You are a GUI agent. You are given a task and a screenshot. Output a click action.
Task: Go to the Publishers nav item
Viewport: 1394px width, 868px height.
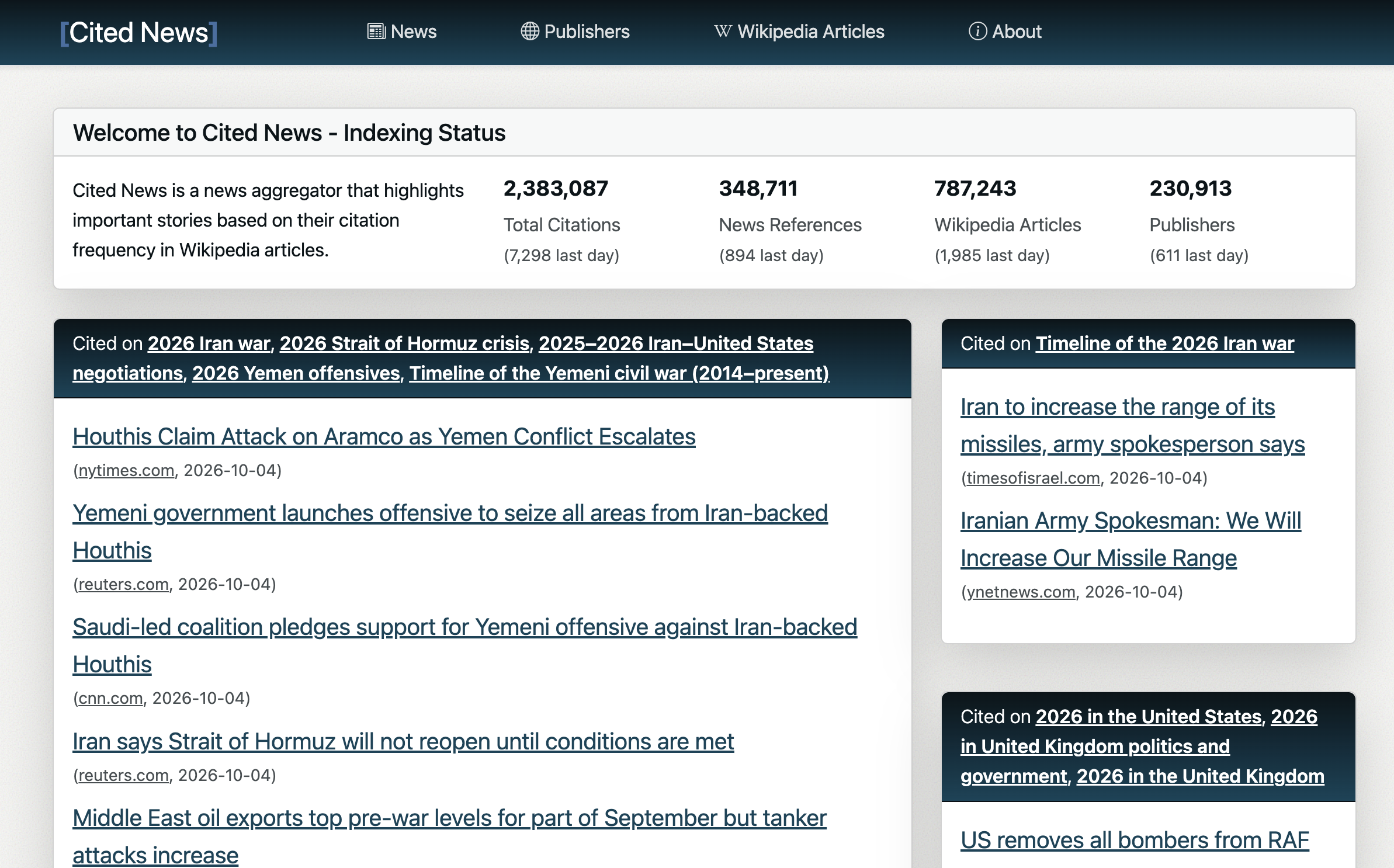(575, 32)
